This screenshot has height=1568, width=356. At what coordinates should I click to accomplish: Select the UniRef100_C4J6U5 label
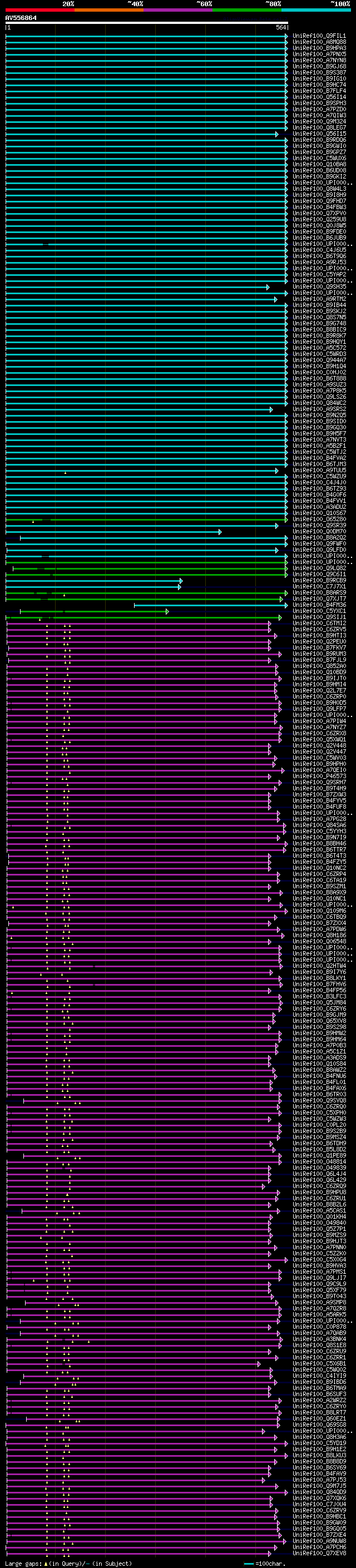coord(319,250)
